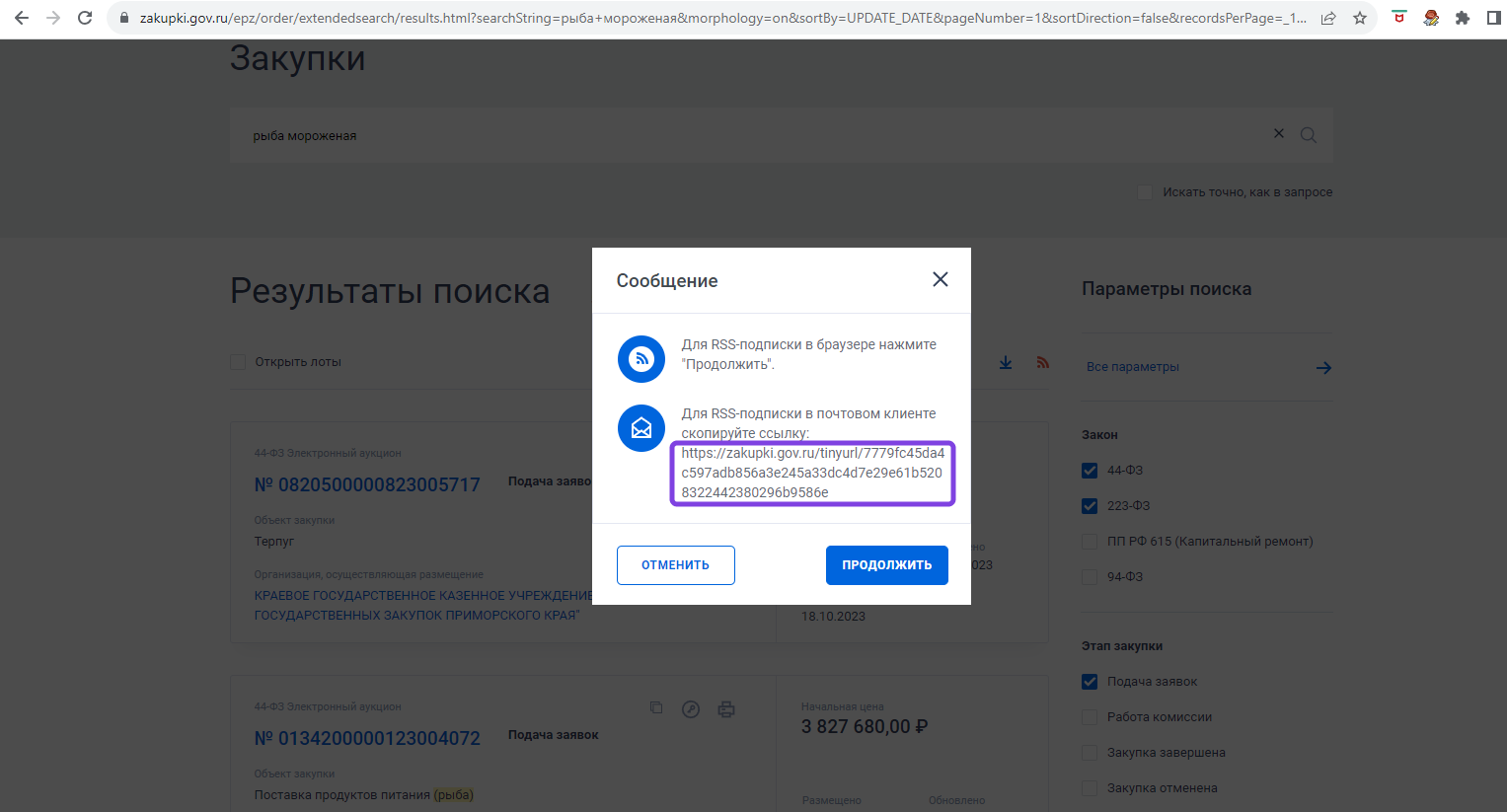Open purchase № 0820500000823005717
This screenshot has height=812, width=1507.
click(367, 484)
